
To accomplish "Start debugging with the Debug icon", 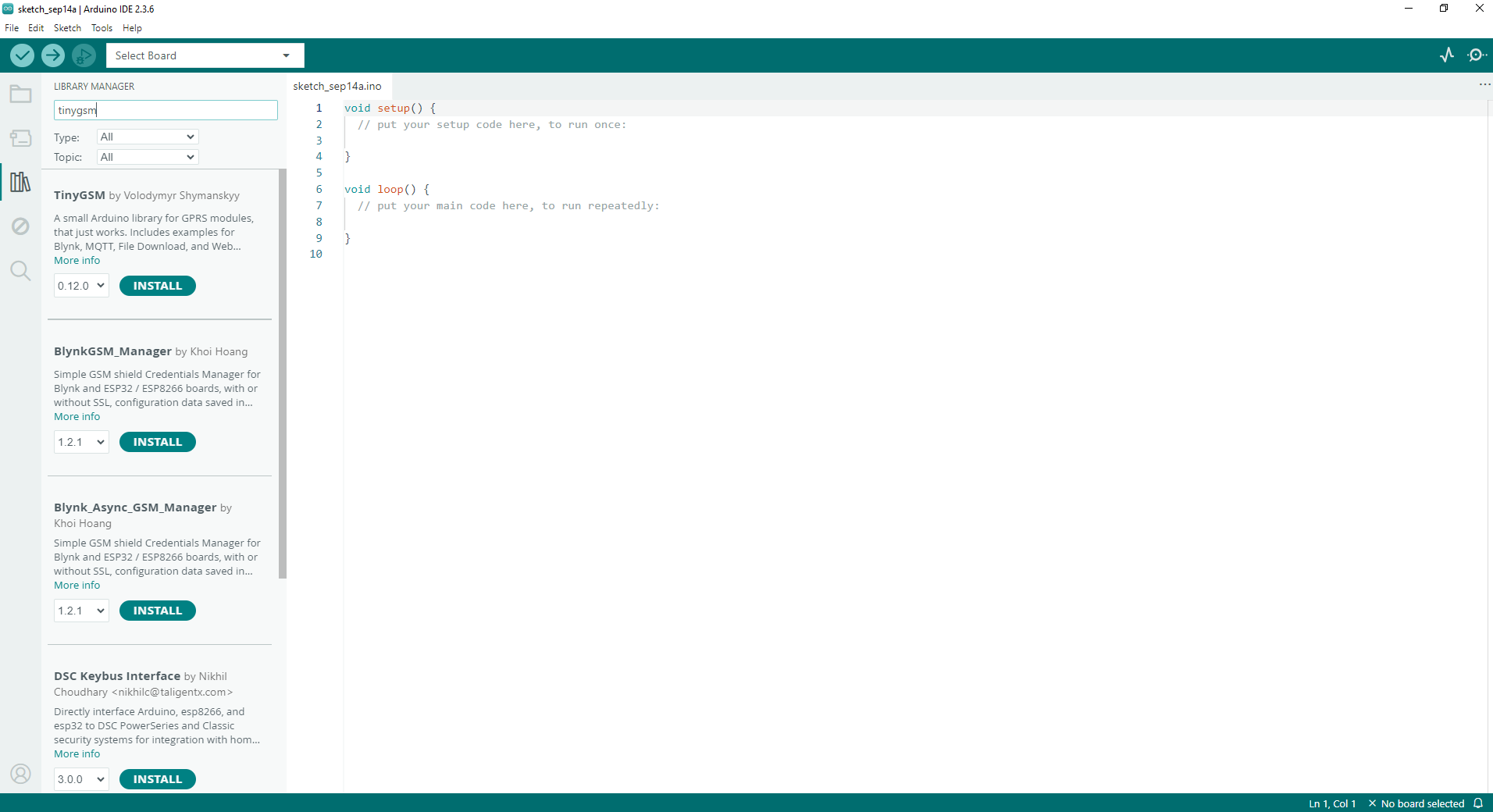I will click(x=84, y=55).
